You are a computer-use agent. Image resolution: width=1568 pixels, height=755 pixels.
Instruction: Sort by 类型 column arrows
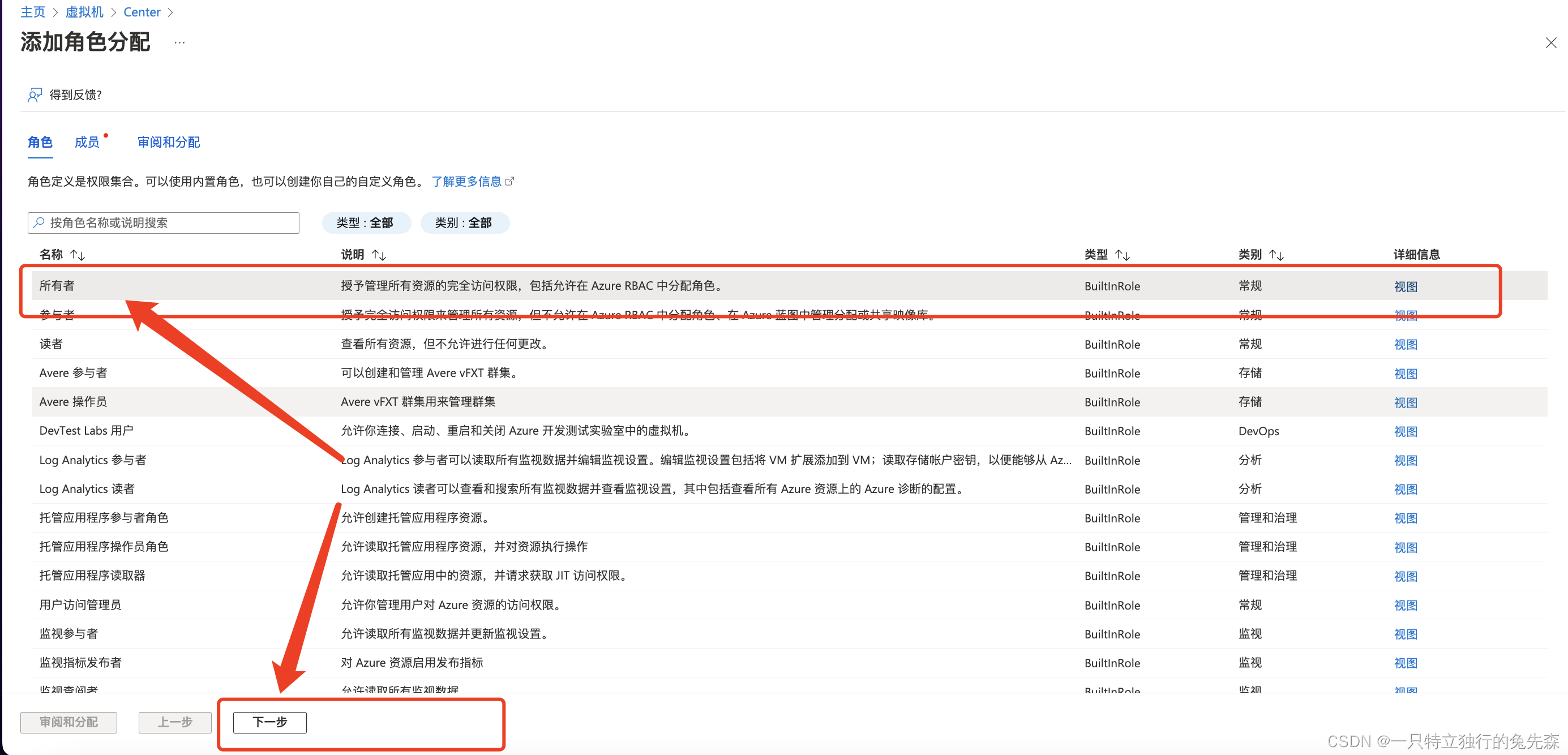point(1123,255)
